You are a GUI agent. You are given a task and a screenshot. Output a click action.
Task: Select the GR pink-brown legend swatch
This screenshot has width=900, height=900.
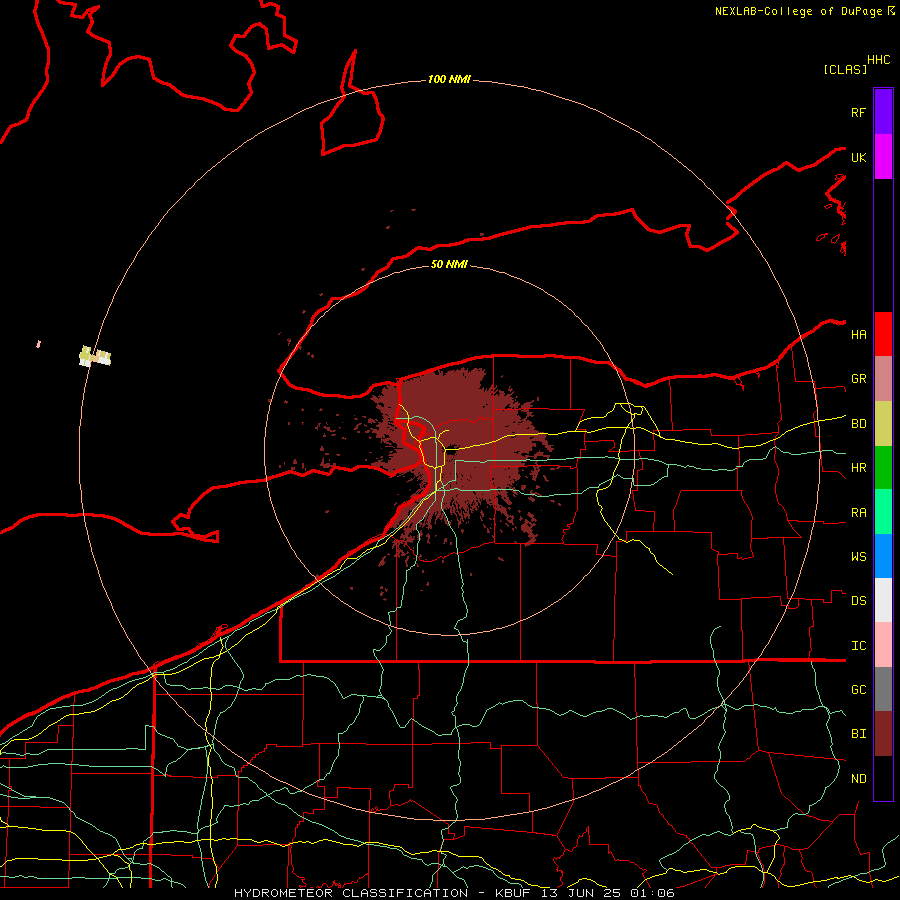tap(883, 379)
